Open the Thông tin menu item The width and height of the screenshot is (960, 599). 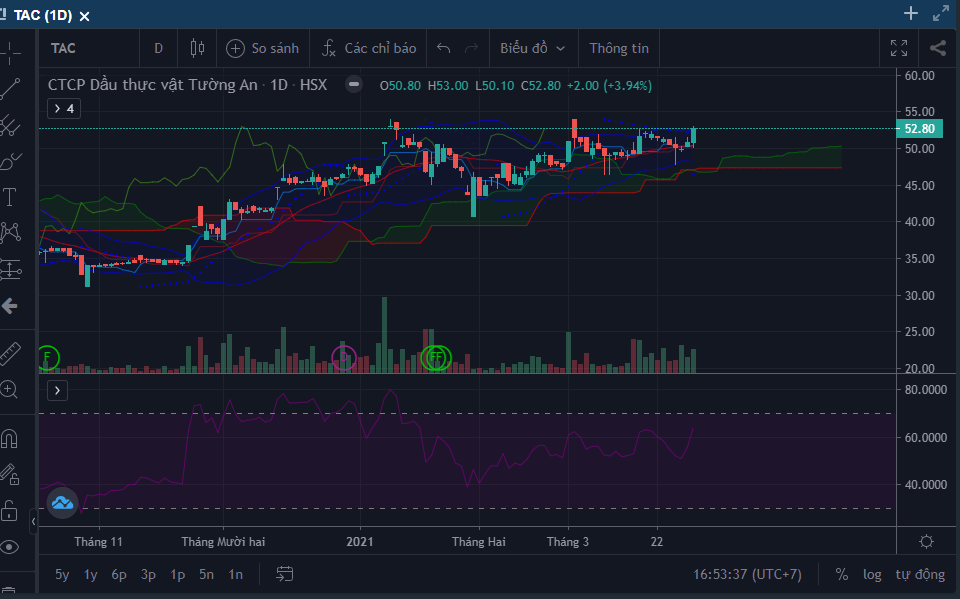click(x=618, y=48)
